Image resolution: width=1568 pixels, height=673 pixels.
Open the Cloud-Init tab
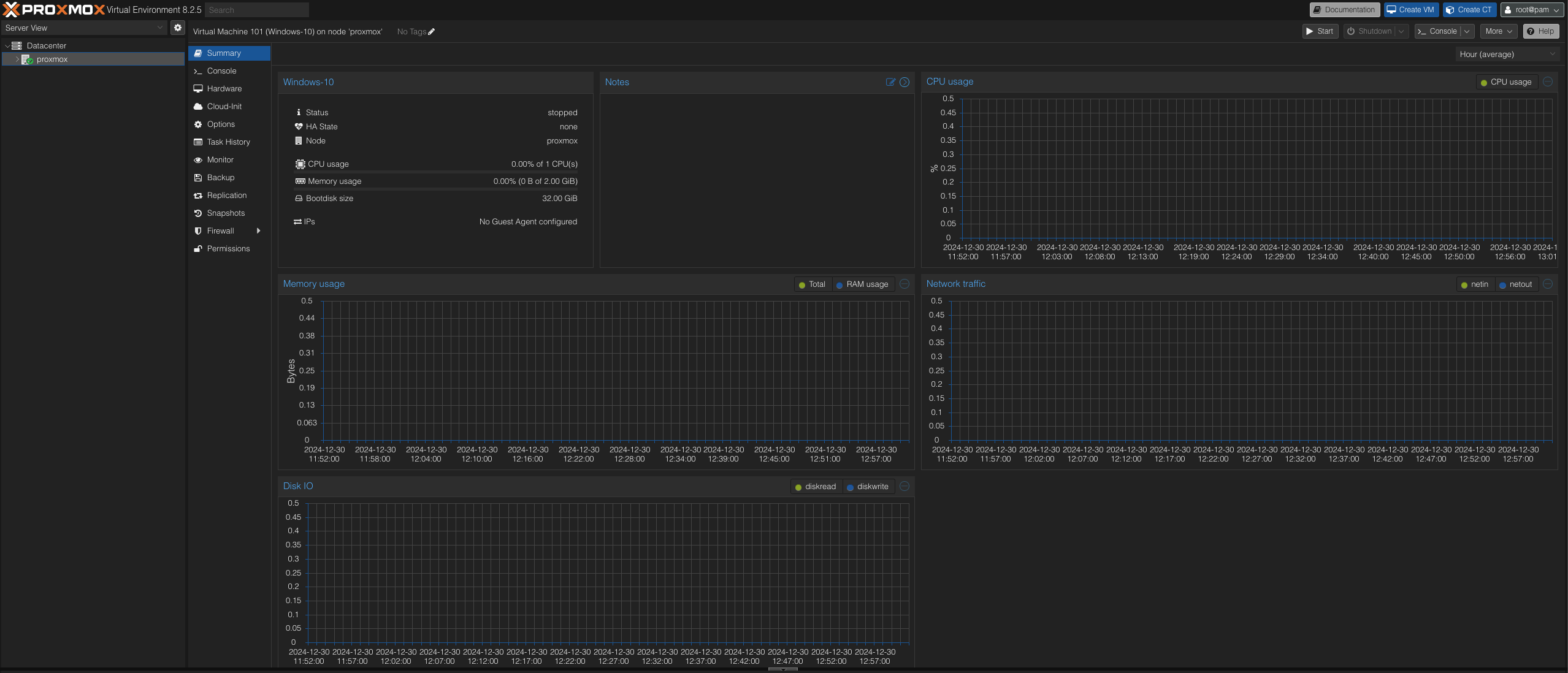coord(224,107)
